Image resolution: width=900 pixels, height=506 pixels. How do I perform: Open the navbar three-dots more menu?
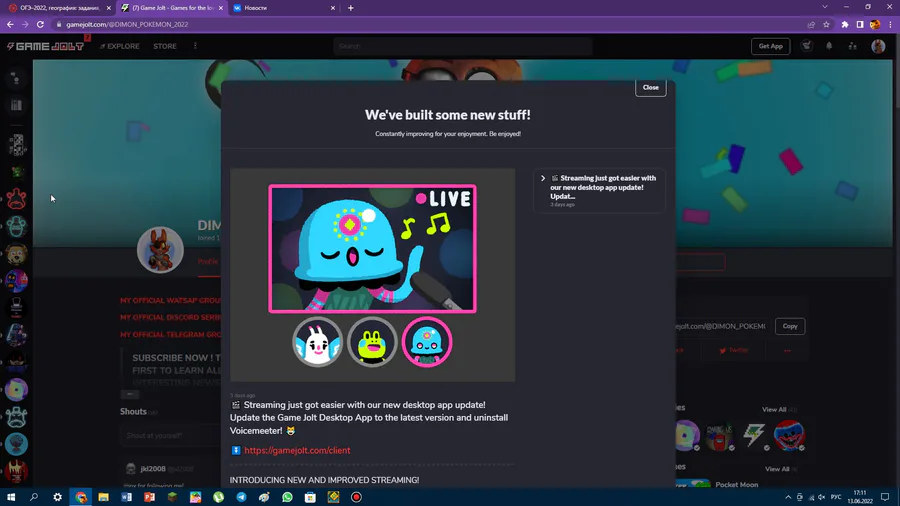tap(195, 46)
